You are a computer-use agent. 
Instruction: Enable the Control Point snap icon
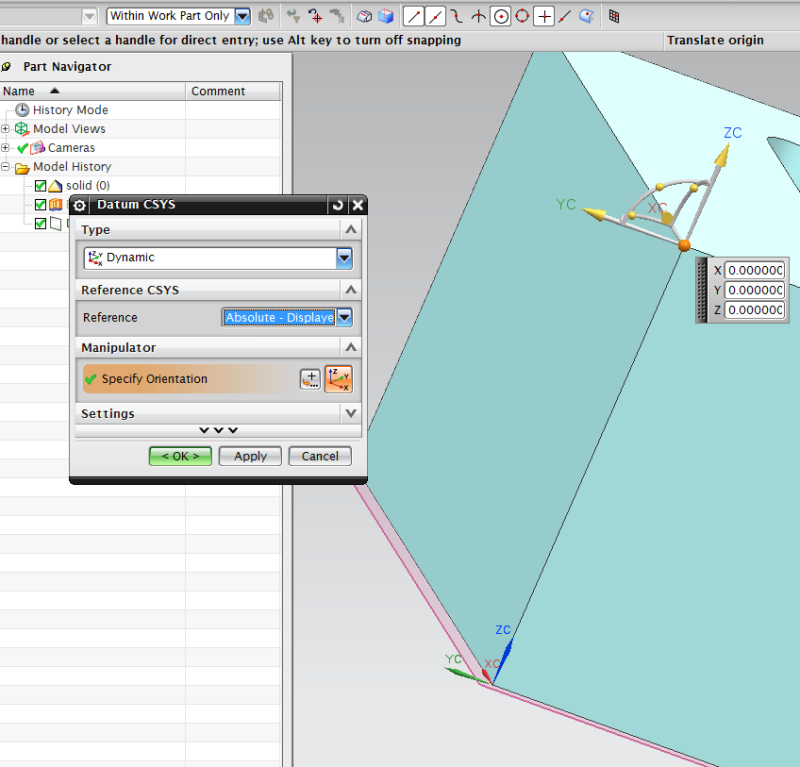(x=457, y=16)
